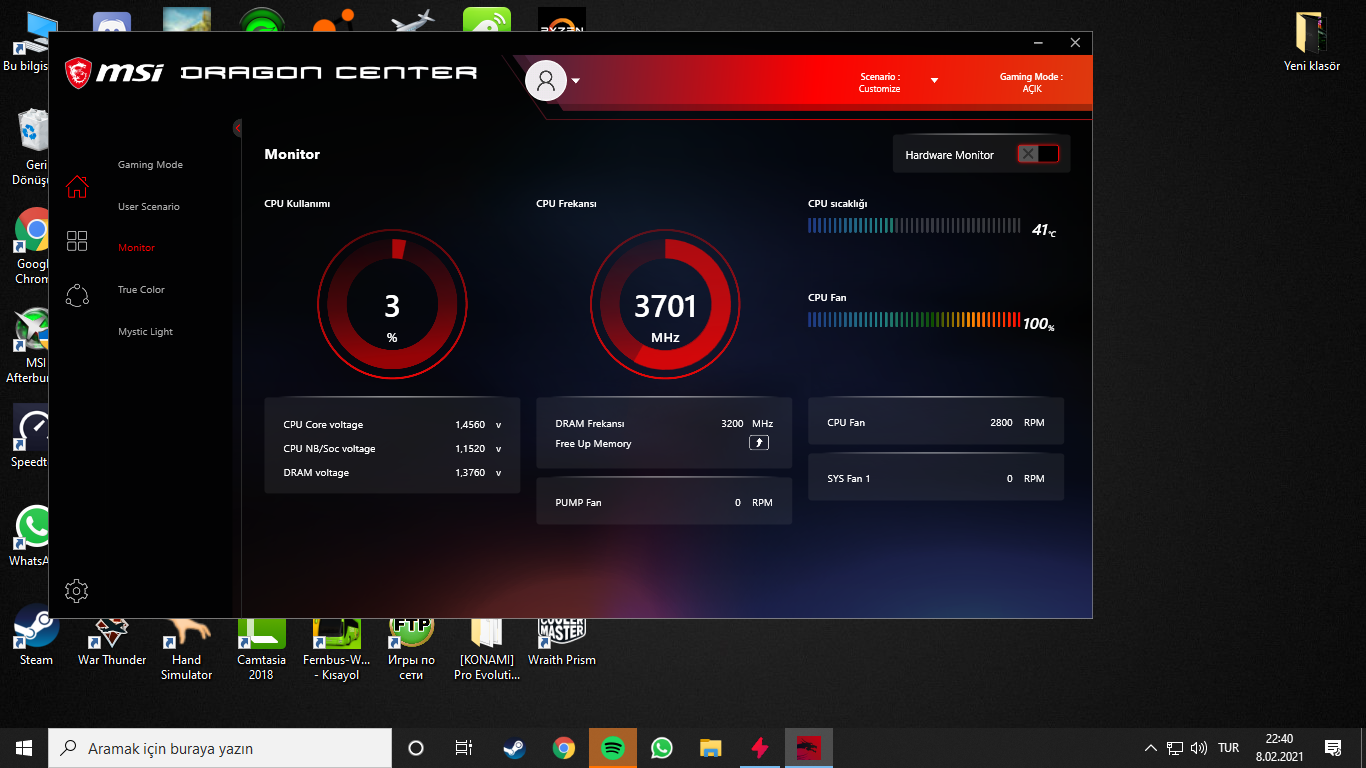The image size is (1366, 768).
Task: Click the Free Up Memory arrow icon
Action: [x=759, y=443]
